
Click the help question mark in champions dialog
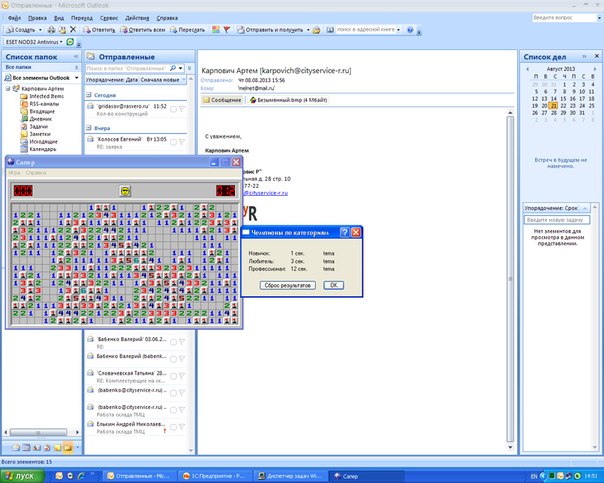pyautogui.click(x=343, y=232)
